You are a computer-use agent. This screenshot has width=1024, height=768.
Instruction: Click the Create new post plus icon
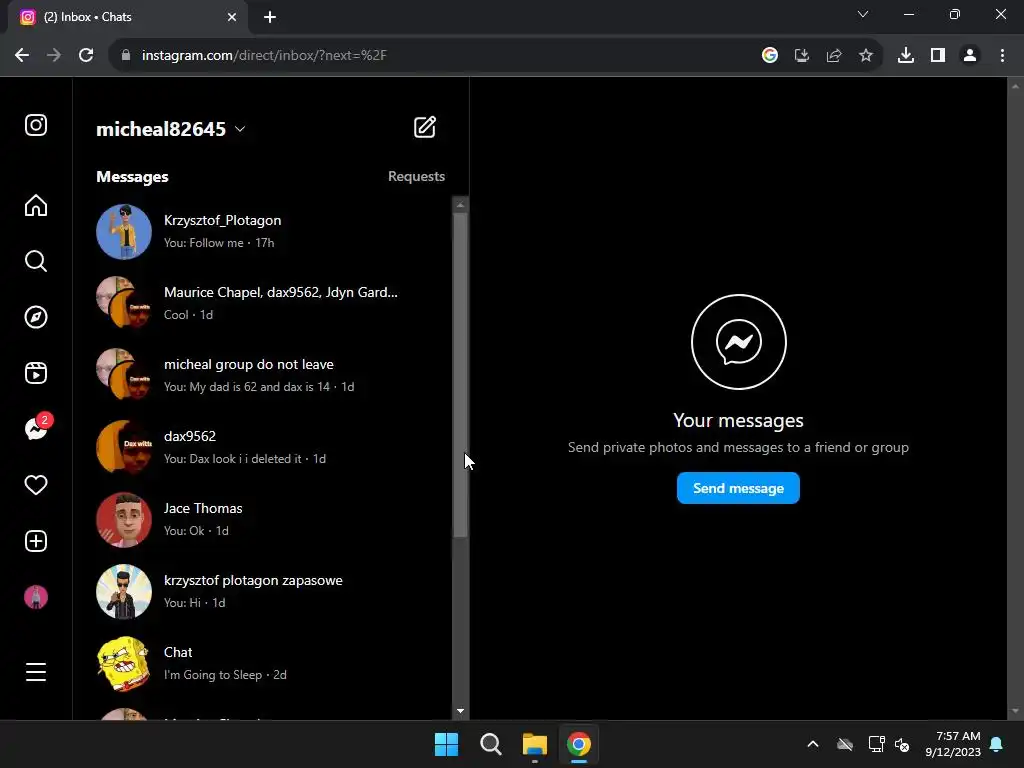coord(36,541)
